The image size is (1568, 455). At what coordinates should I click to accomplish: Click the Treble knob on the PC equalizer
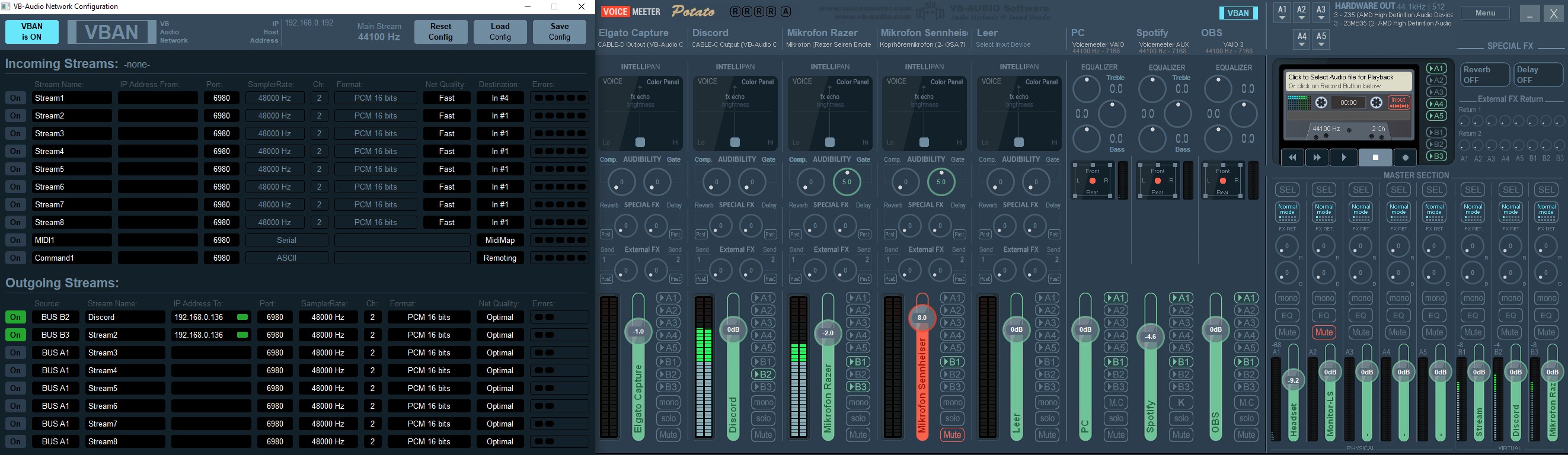pos(1086,89)
